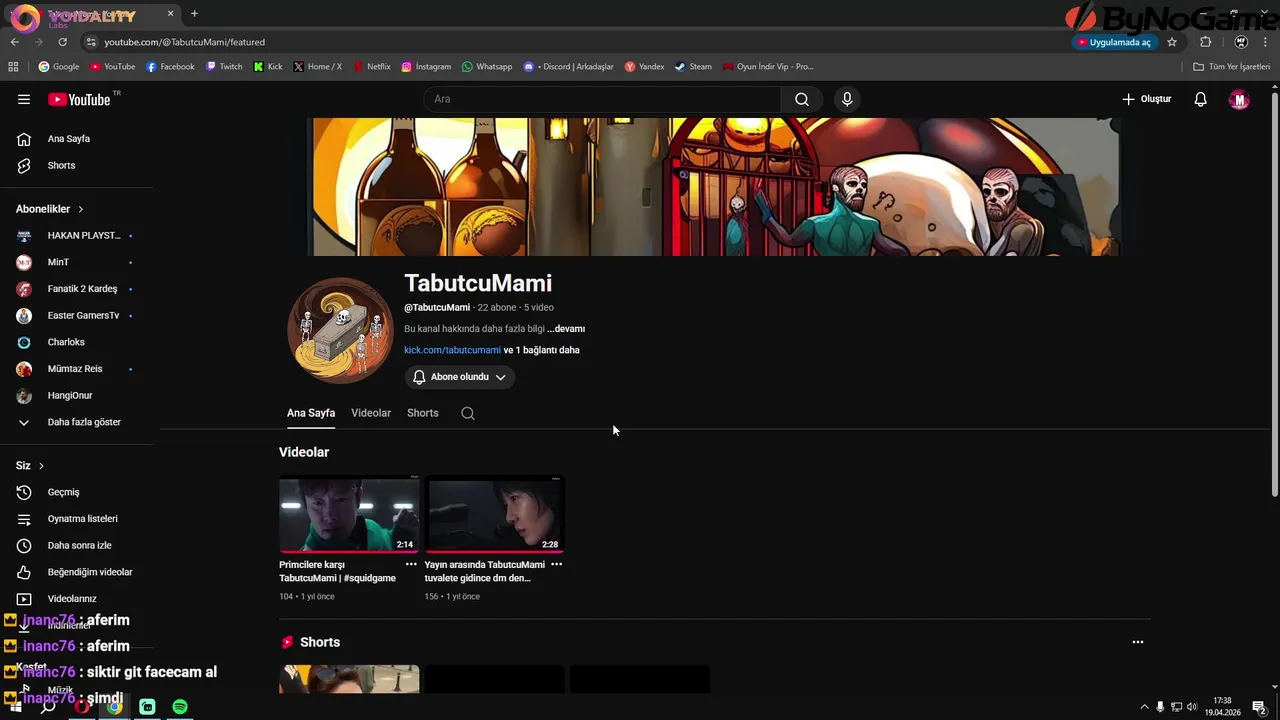This screenshot has width=1280, height=720.
Task: Show hidden system tray icons
Action: pyautogui.click(x=1145, y=707)
